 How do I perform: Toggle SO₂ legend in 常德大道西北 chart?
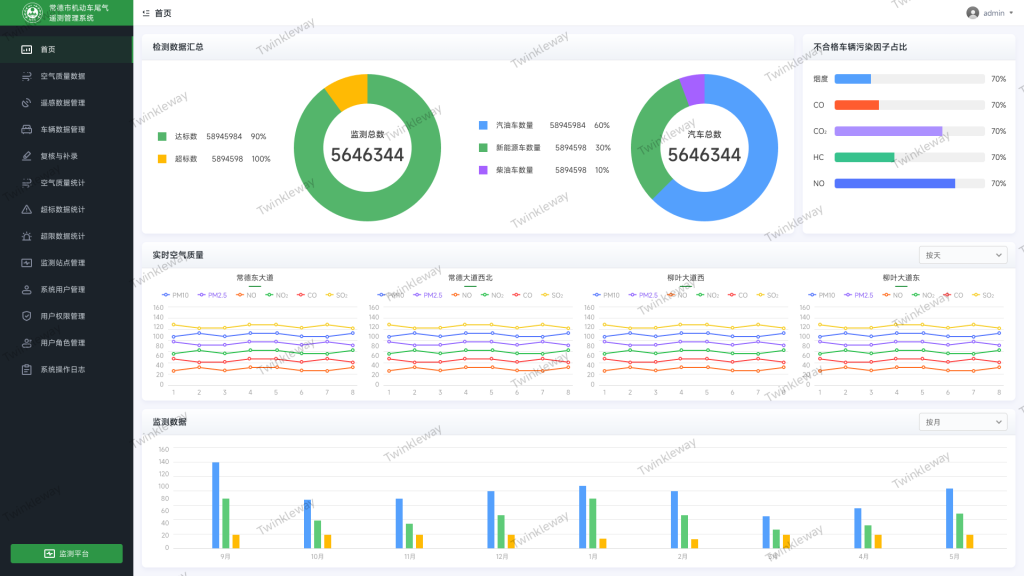tap(552, 295)
